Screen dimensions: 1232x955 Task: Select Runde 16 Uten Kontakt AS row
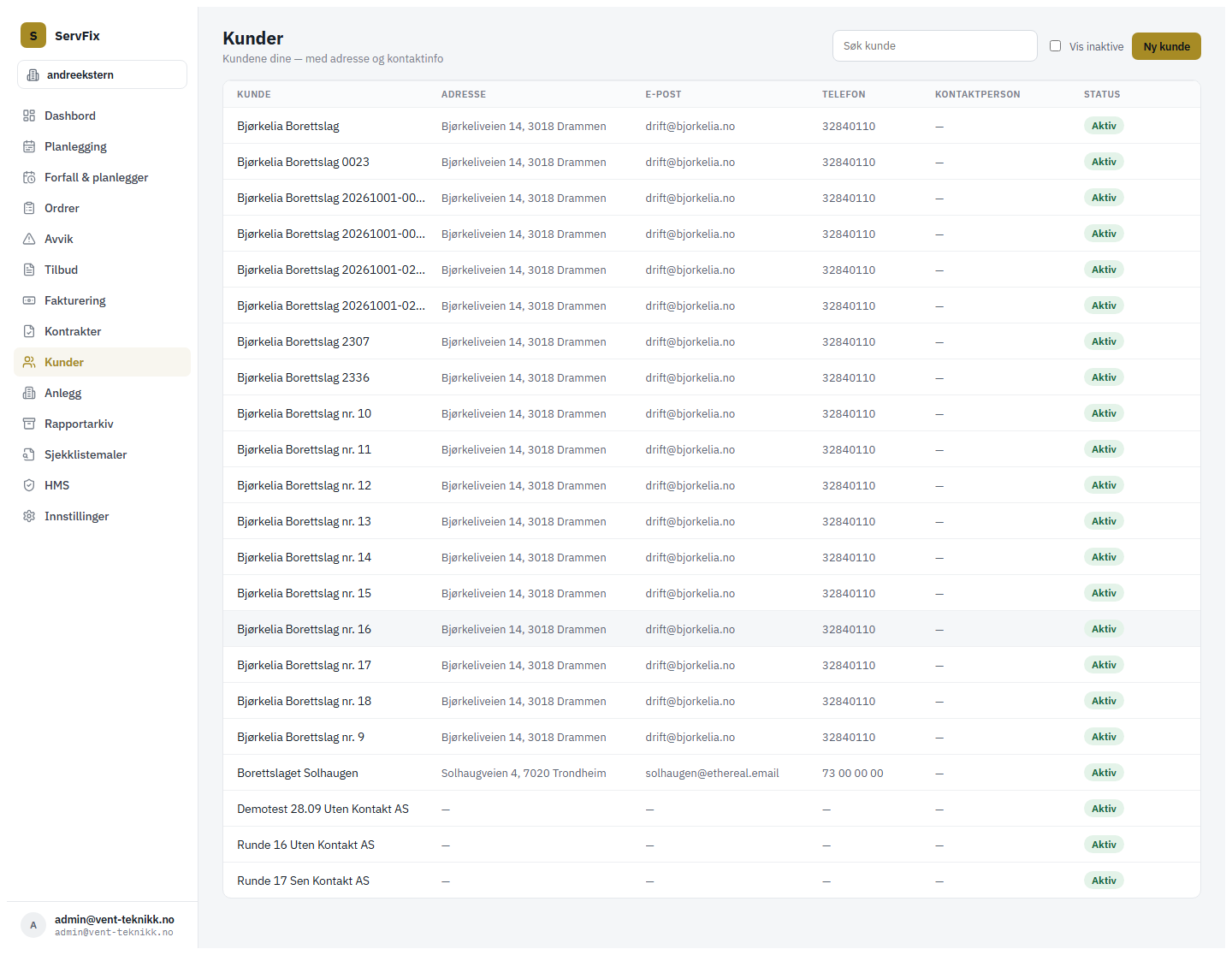point(712,845)
